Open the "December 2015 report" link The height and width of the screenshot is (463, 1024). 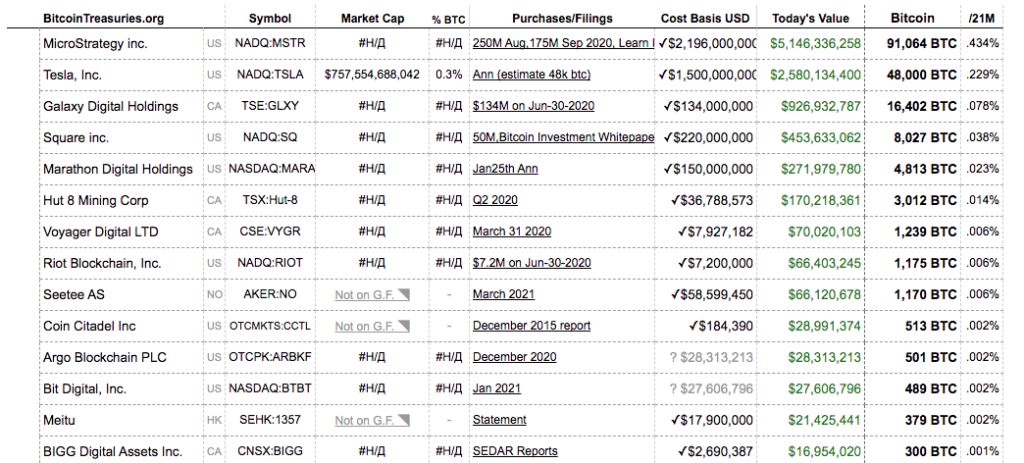pos(531,326)
